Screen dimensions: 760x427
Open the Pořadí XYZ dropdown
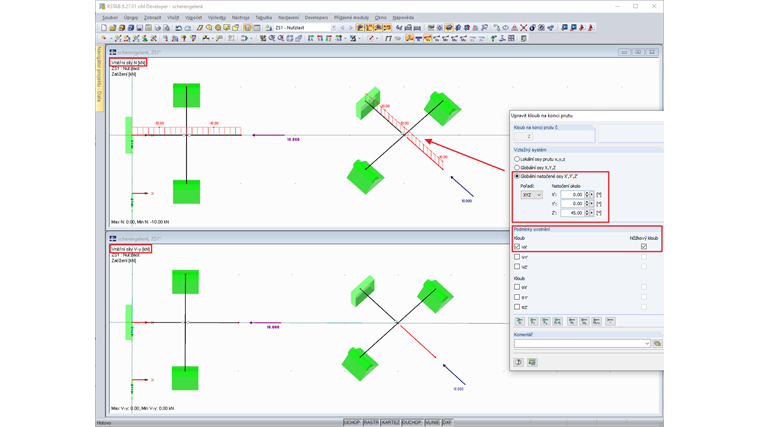[x=531, y=195]
